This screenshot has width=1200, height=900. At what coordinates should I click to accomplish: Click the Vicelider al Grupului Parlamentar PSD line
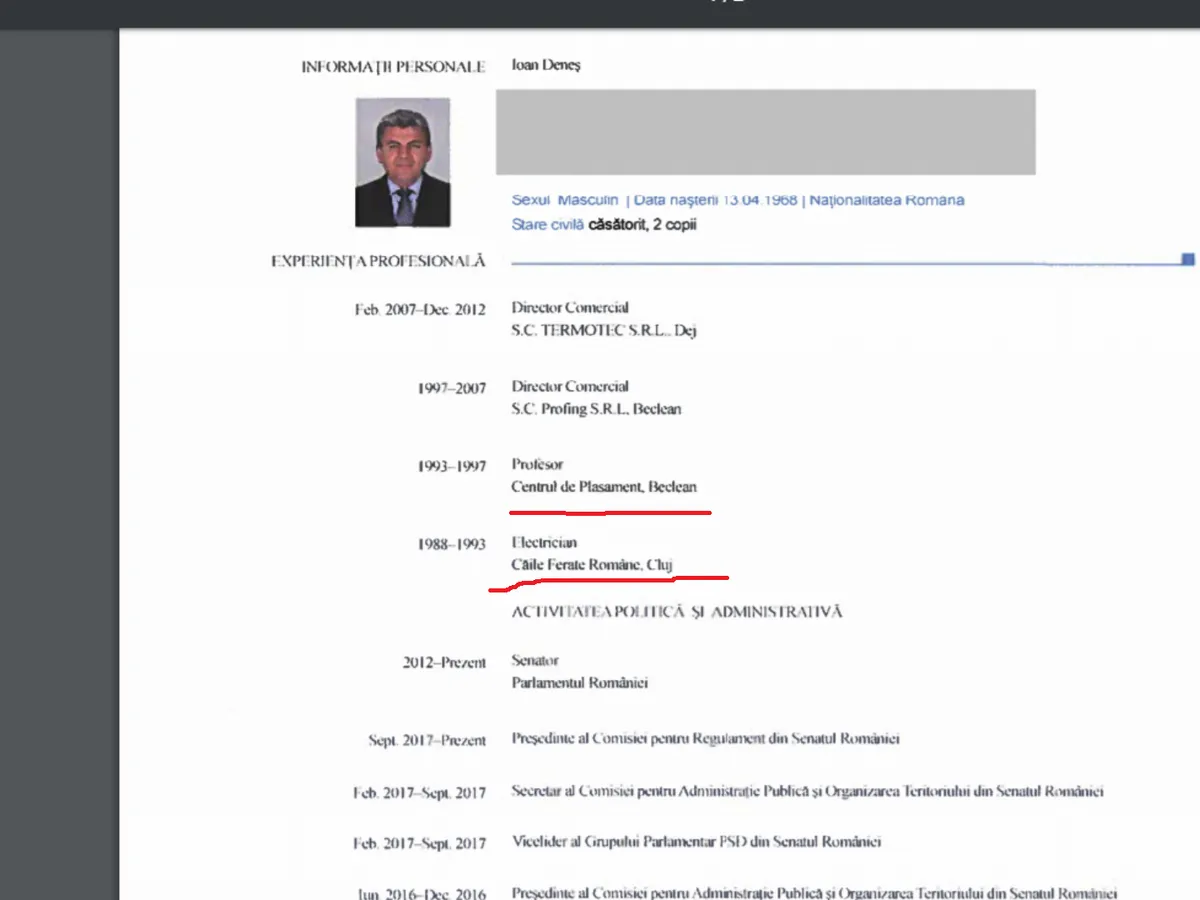point(696,842)
